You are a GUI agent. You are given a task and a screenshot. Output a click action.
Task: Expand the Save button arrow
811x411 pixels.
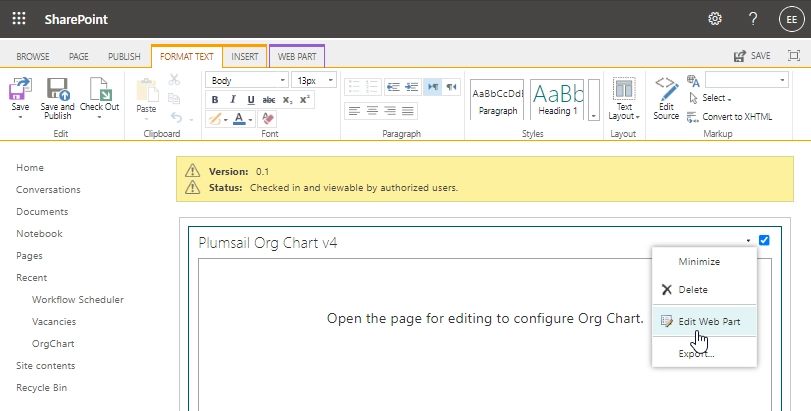20,117
